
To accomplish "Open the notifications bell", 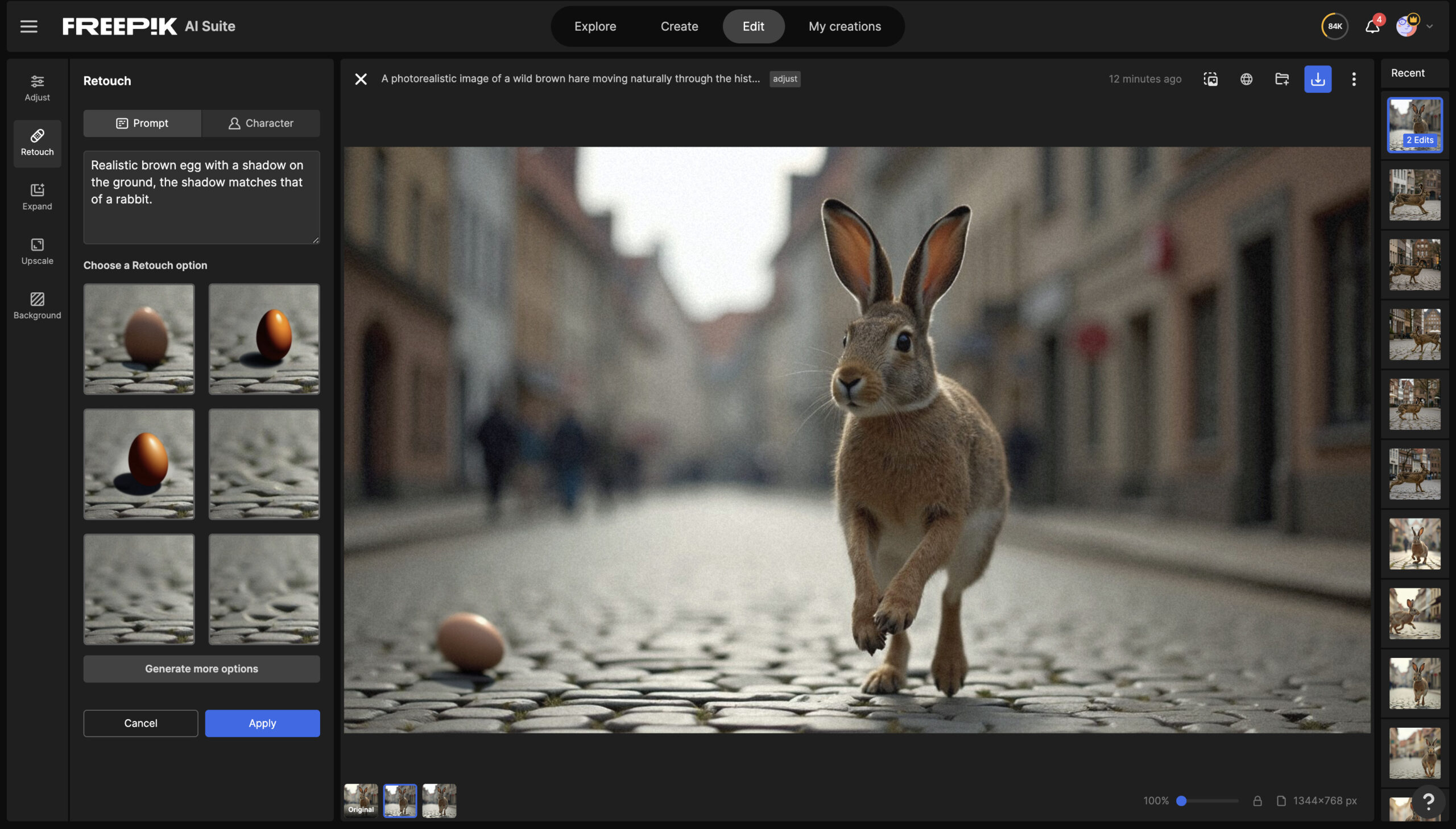I will 1372,27.
